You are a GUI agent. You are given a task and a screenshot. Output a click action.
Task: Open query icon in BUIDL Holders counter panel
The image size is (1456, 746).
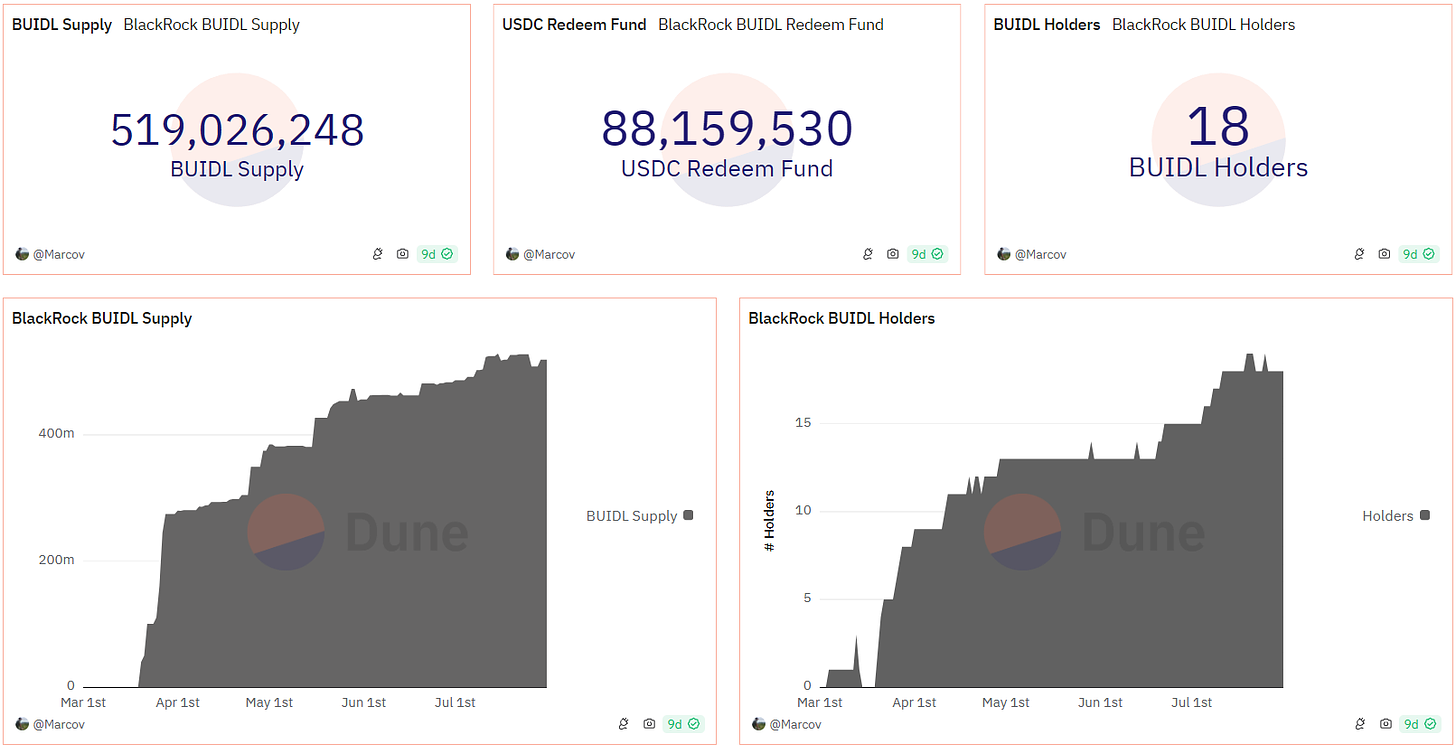(1359, 254)
